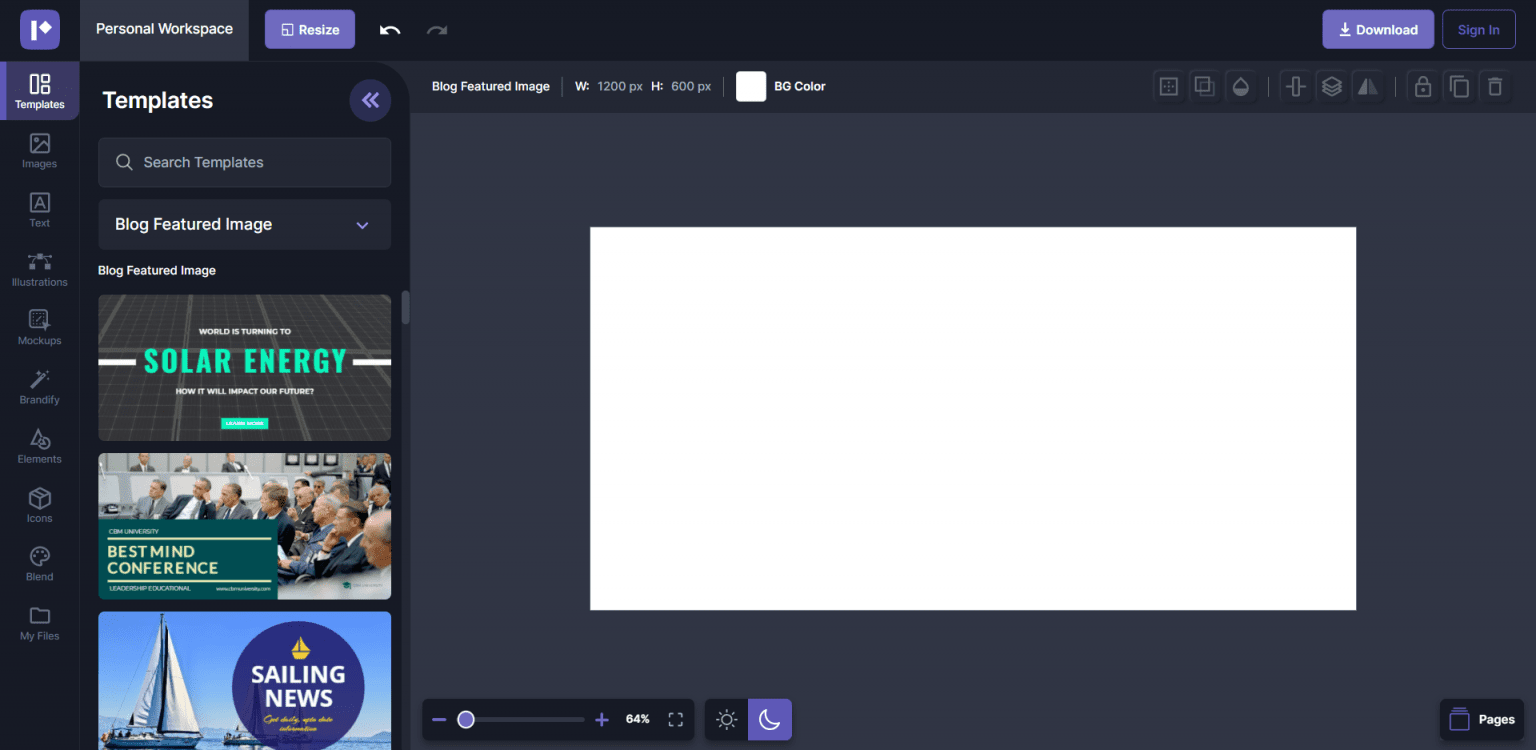Open the BG Color swatch
This screenshot has width=1536, height=750.
[751, 87]
